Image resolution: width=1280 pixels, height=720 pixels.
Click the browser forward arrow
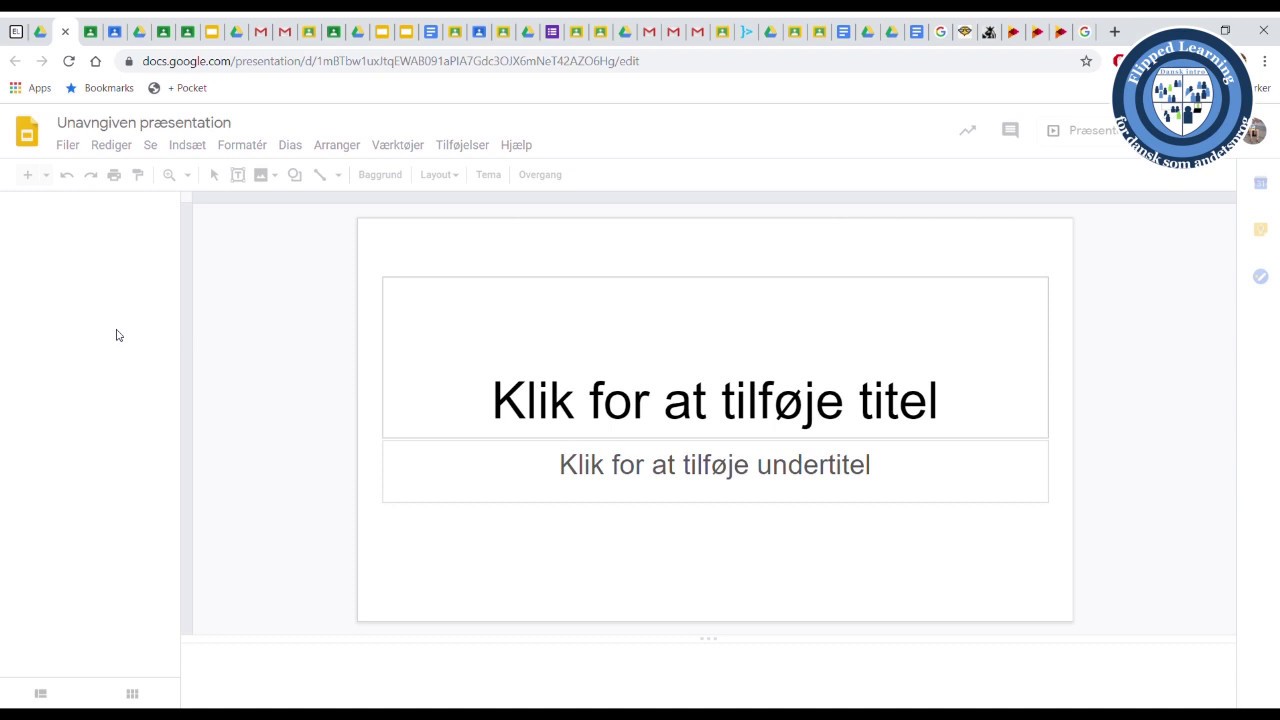pos(42,61)
